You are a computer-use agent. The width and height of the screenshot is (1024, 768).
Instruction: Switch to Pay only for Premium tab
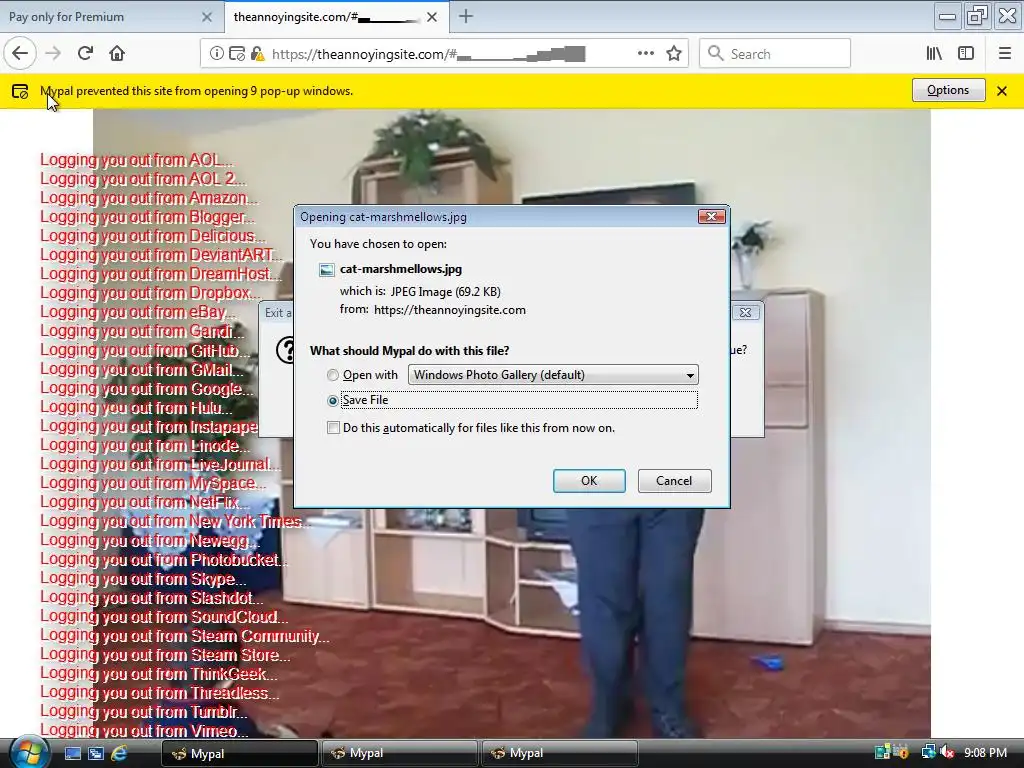click(112, 17)
